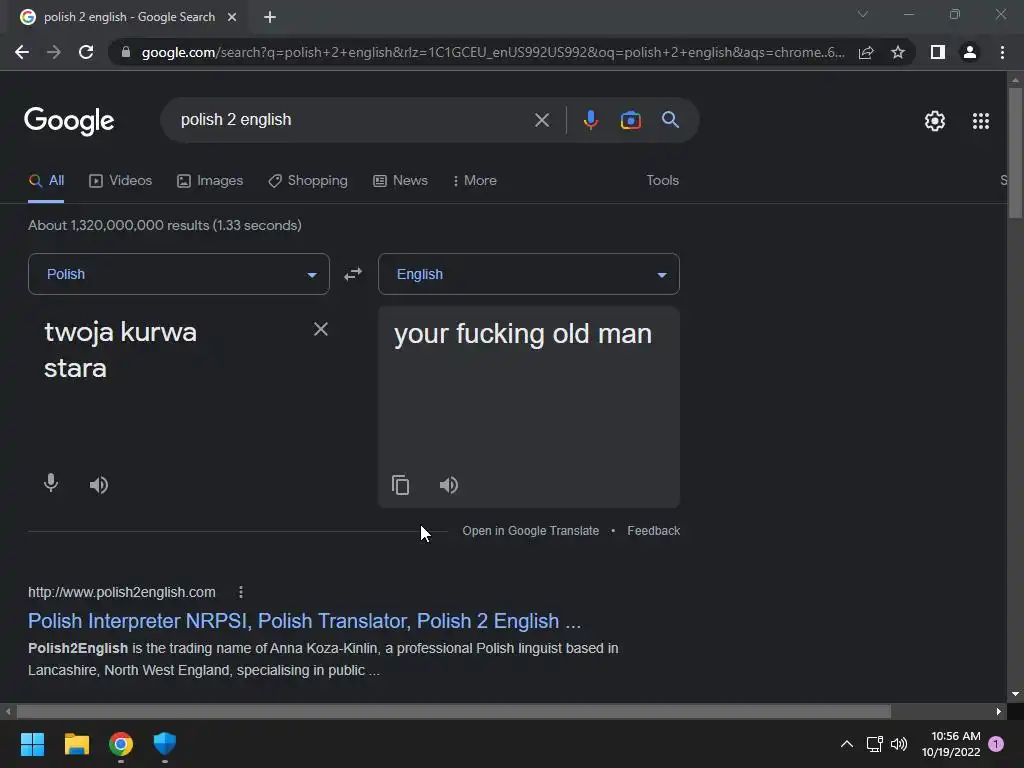Open File Explorer from taskbar
This screenshot has height=768, width=1024.
[76, 744]
